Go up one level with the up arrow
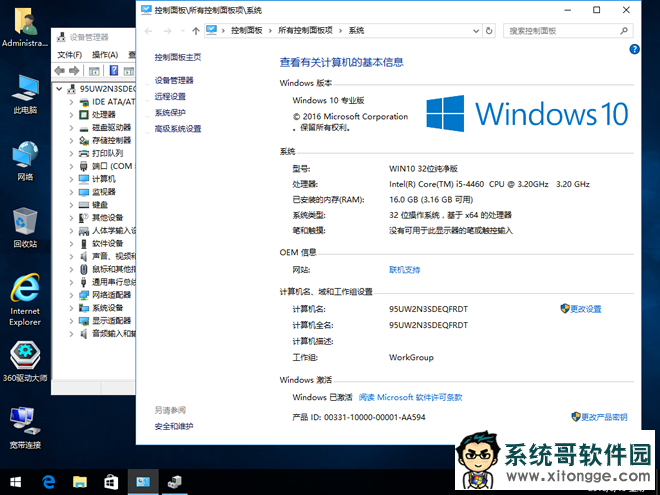The height and width of the screenshot is (495, 660). 196,31
